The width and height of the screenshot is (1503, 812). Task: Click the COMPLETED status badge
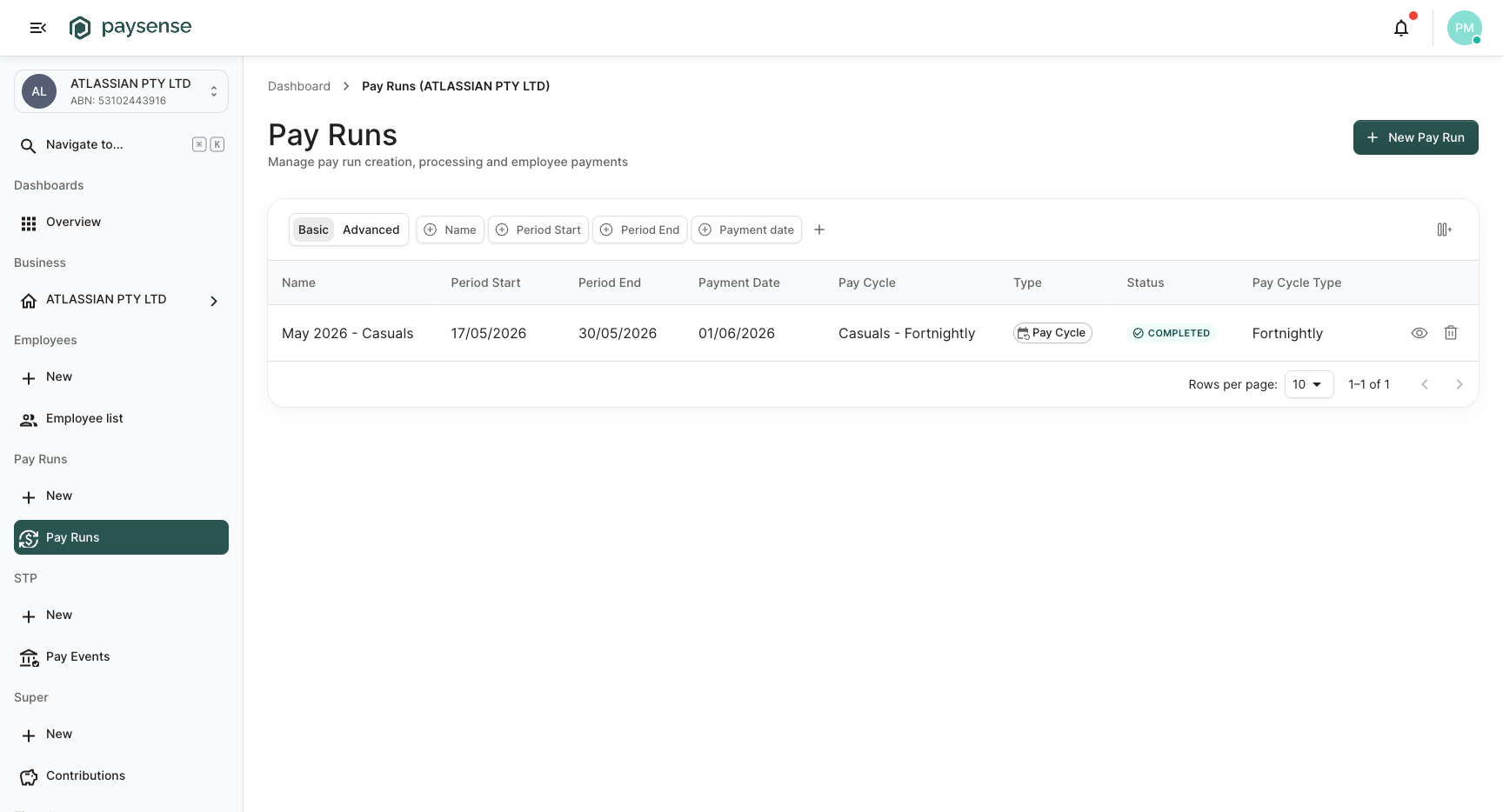1172,333
